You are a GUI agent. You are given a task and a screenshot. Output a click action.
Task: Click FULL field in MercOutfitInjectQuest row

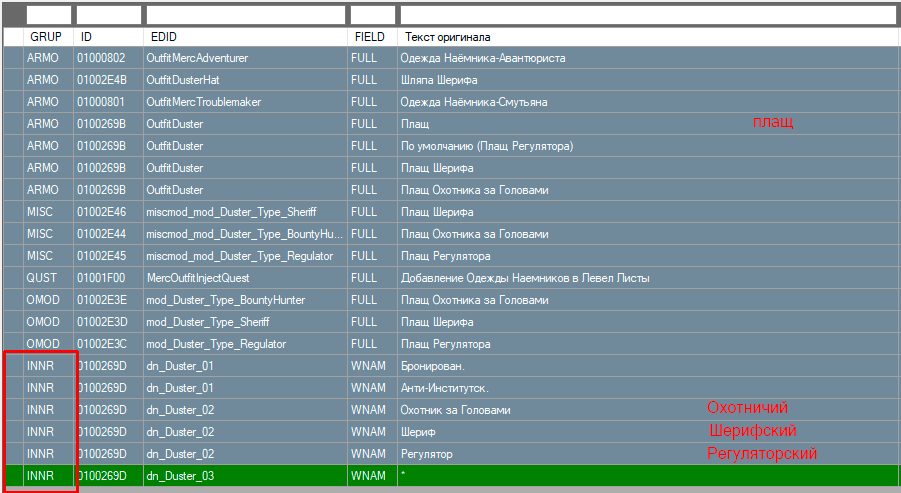[x=372, y=278]
